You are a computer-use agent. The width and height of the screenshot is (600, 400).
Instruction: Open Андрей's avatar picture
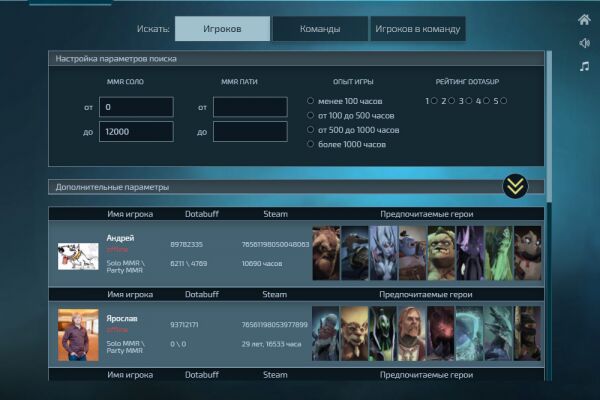[x=78, y=256]
